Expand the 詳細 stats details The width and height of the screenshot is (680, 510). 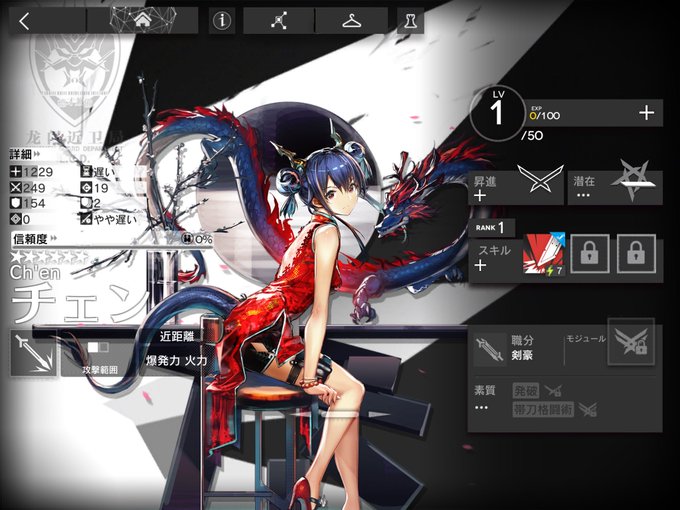(x=25, y=154)
